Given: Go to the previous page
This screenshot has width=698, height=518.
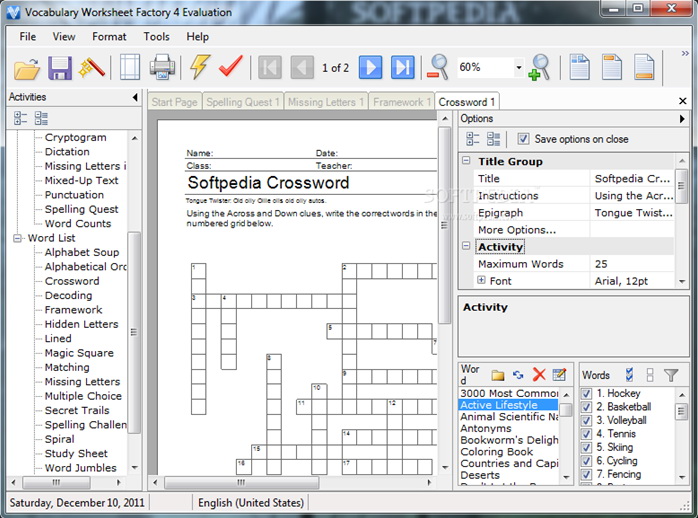Looking at the screenshot, I should click(x=302, y=67).
